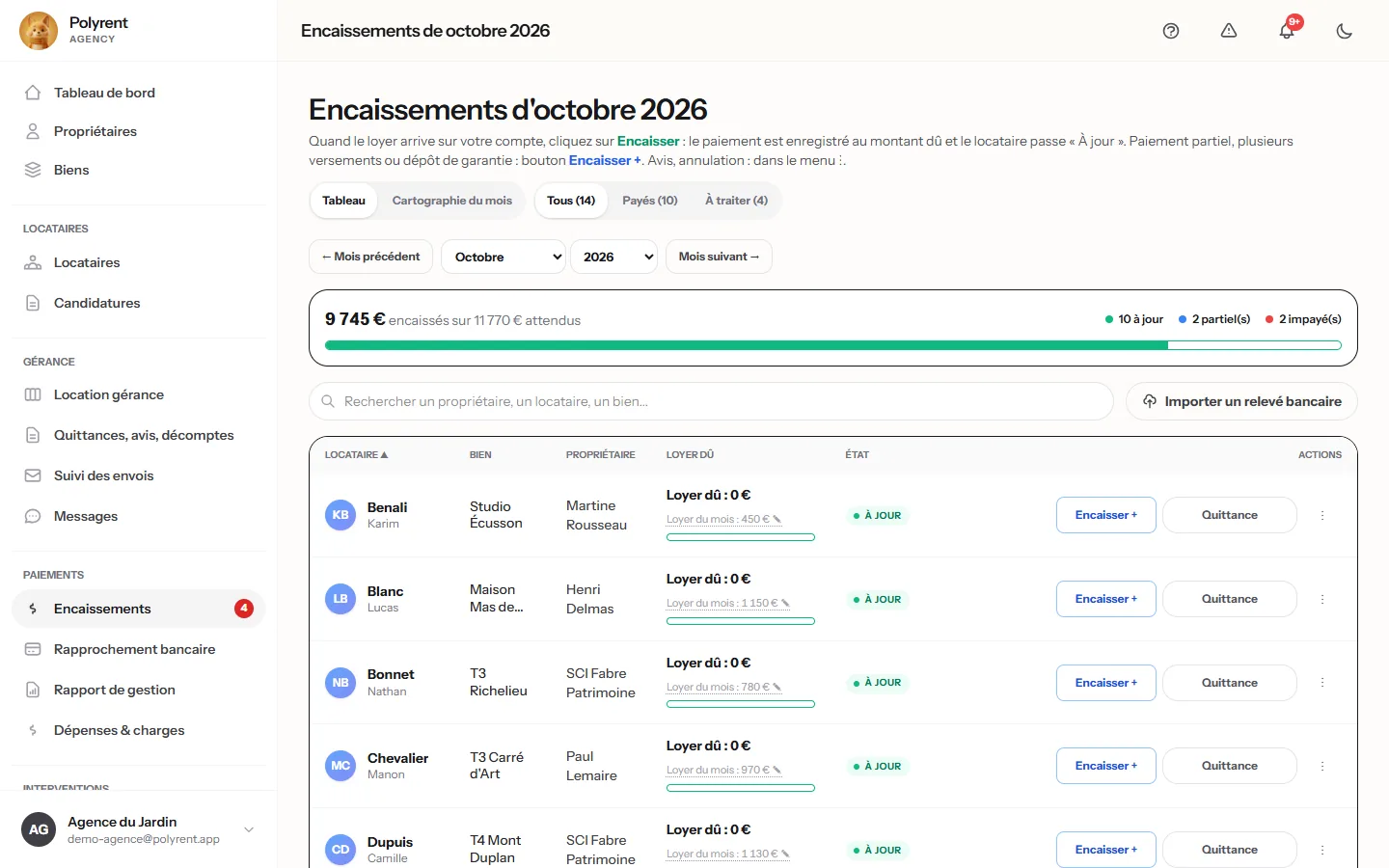Click the NB avatar for Bonnet

(340, 683)
